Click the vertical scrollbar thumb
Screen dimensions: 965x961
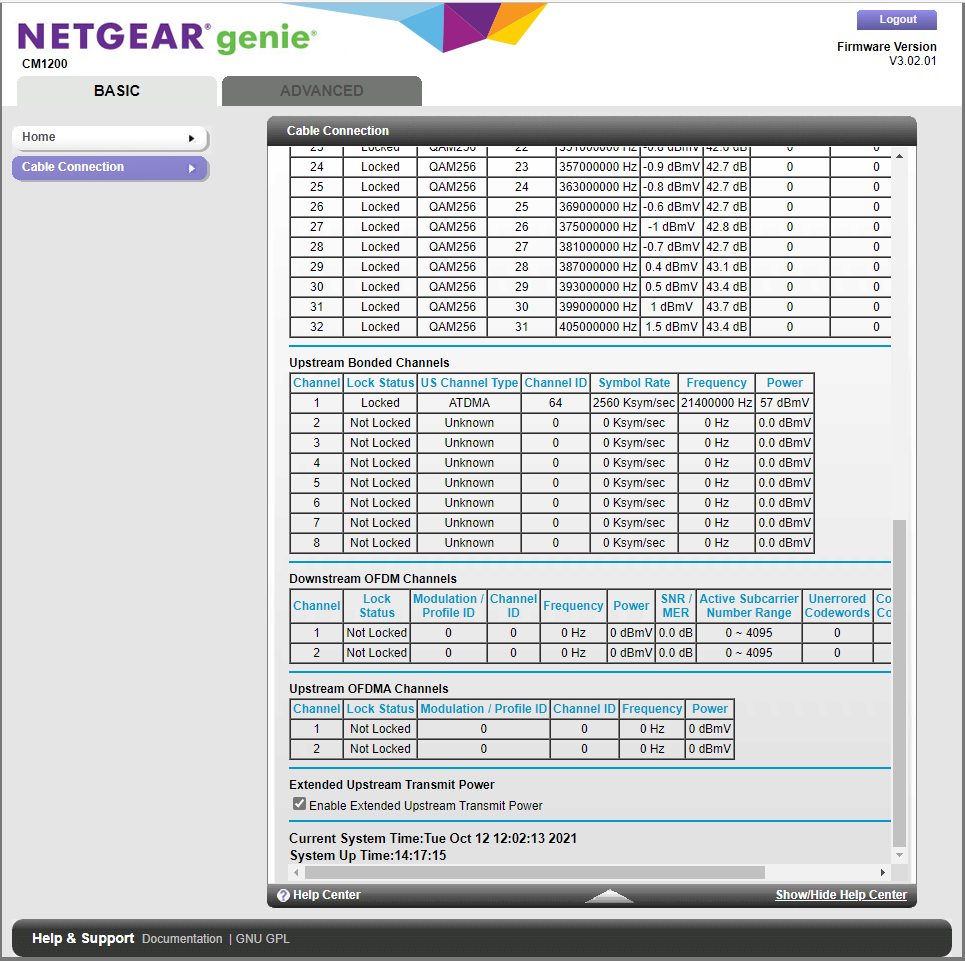click(x=899, y=680)
